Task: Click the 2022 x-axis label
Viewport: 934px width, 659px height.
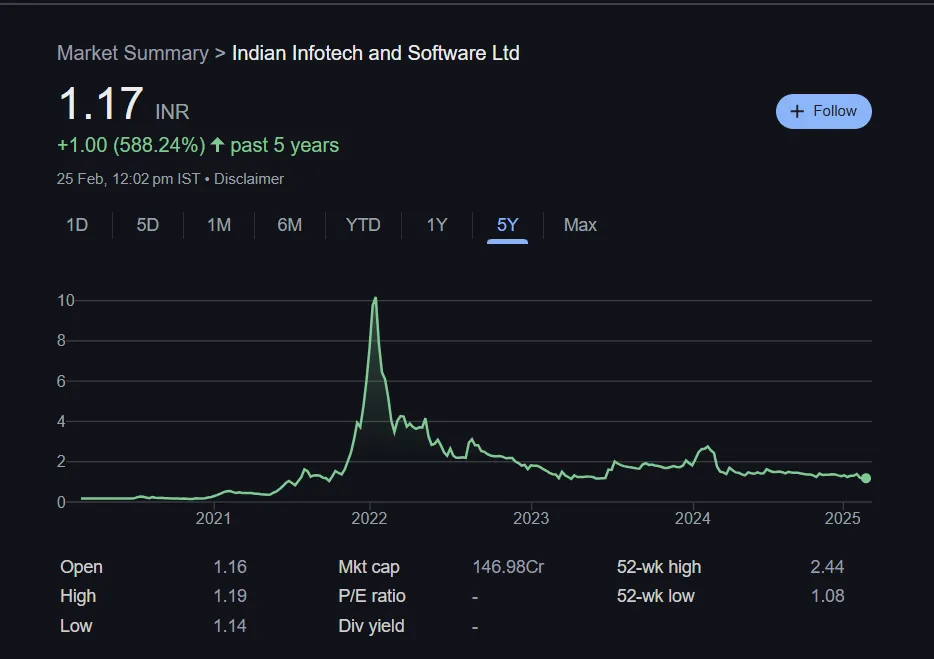Action: 369,518
